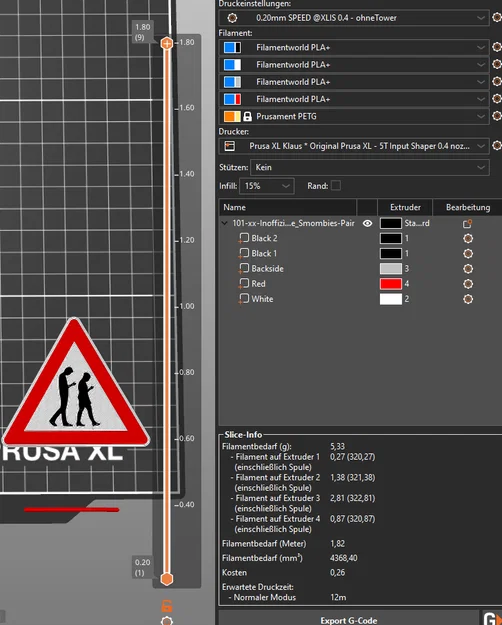Image resolution: width=502 pixels, height=625 pixels.
Task: Change extruder swatch for Backside part
Action: [391, 269]
